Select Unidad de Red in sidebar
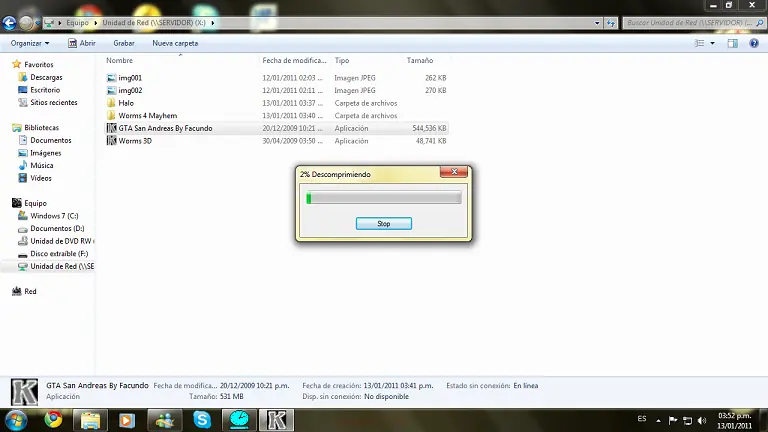Screen dimensions: 768x432 coord(62,266)
